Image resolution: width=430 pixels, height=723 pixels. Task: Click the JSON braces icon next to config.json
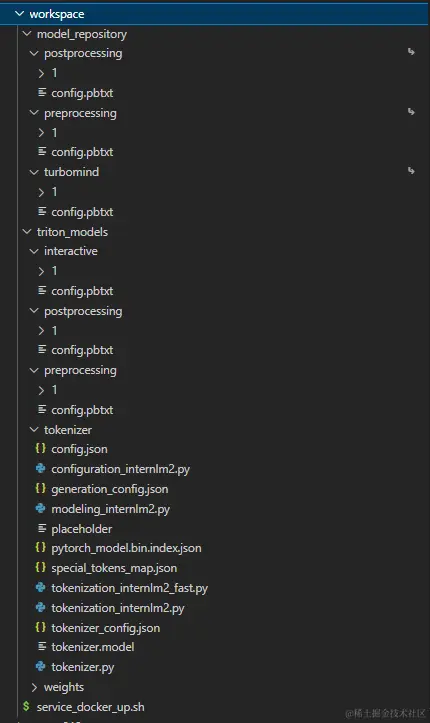[41, 448]
